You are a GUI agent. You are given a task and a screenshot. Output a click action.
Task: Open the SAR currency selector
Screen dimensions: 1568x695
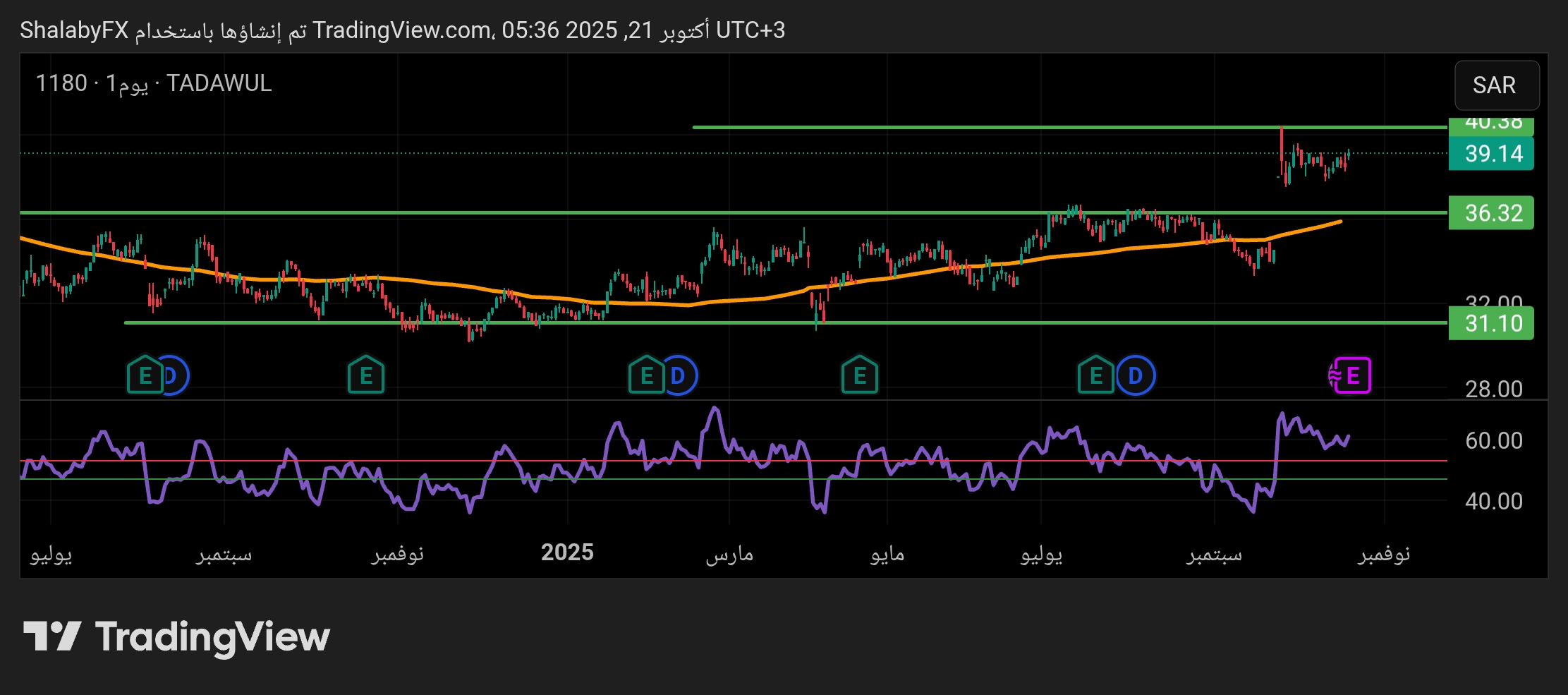tap(1496, 85)
